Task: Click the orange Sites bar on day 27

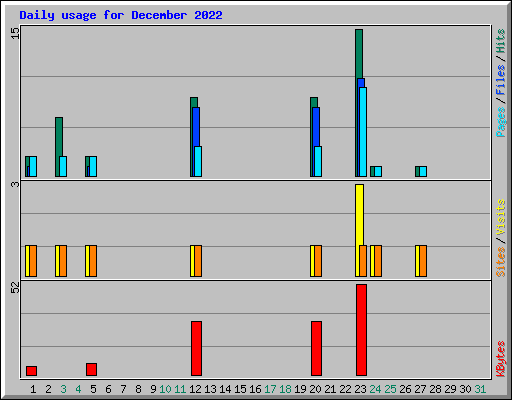Action: [x=423, y=261]
